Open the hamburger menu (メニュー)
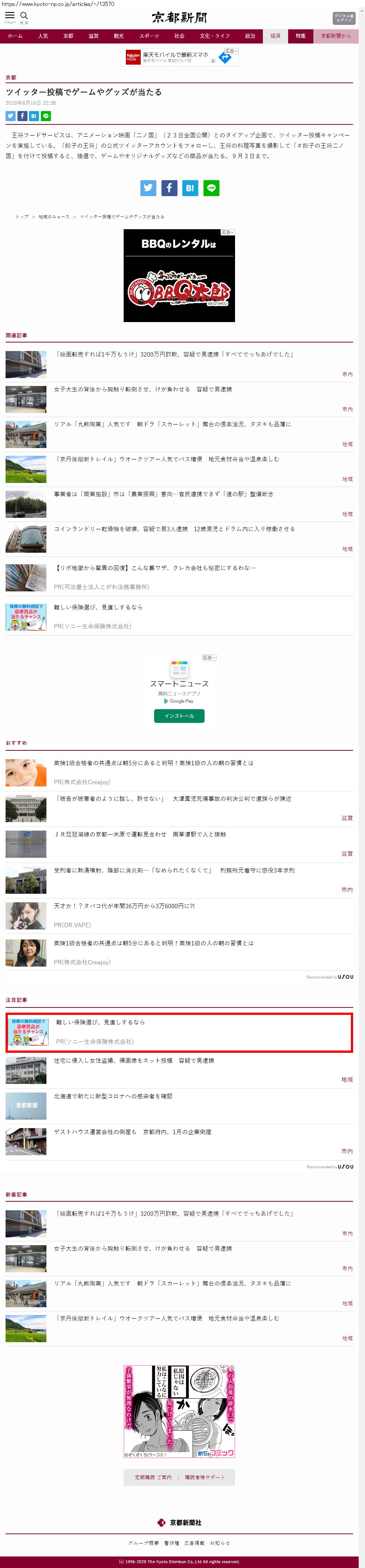 pyautogui.click(x=10, y=17)
